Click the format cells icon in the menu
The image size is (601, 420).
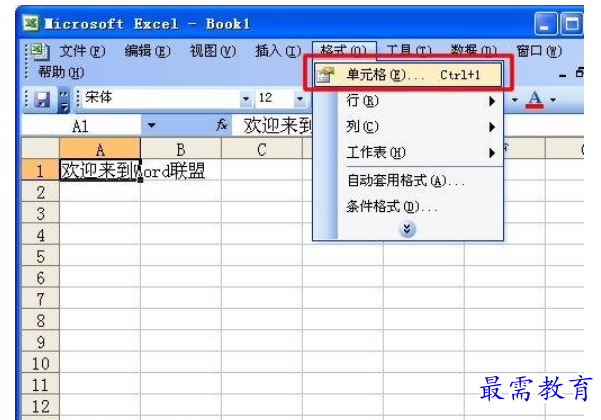(325, 75)
